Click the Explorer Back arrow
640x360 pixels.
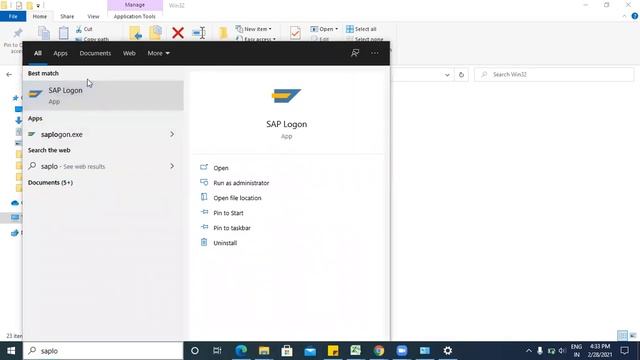pos(9,75)
